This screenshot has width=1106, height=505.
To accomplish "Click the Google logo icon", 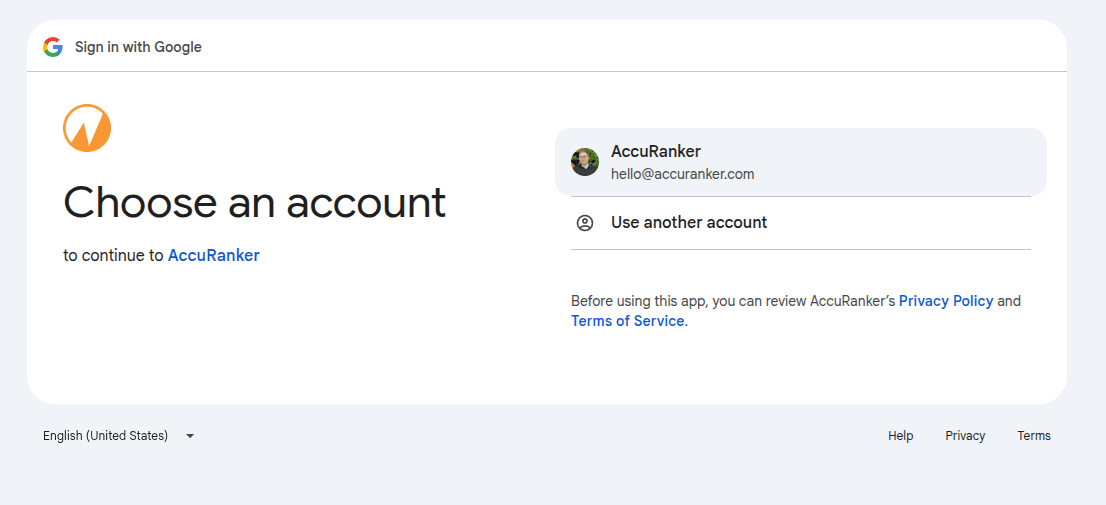I will (53, 47).
